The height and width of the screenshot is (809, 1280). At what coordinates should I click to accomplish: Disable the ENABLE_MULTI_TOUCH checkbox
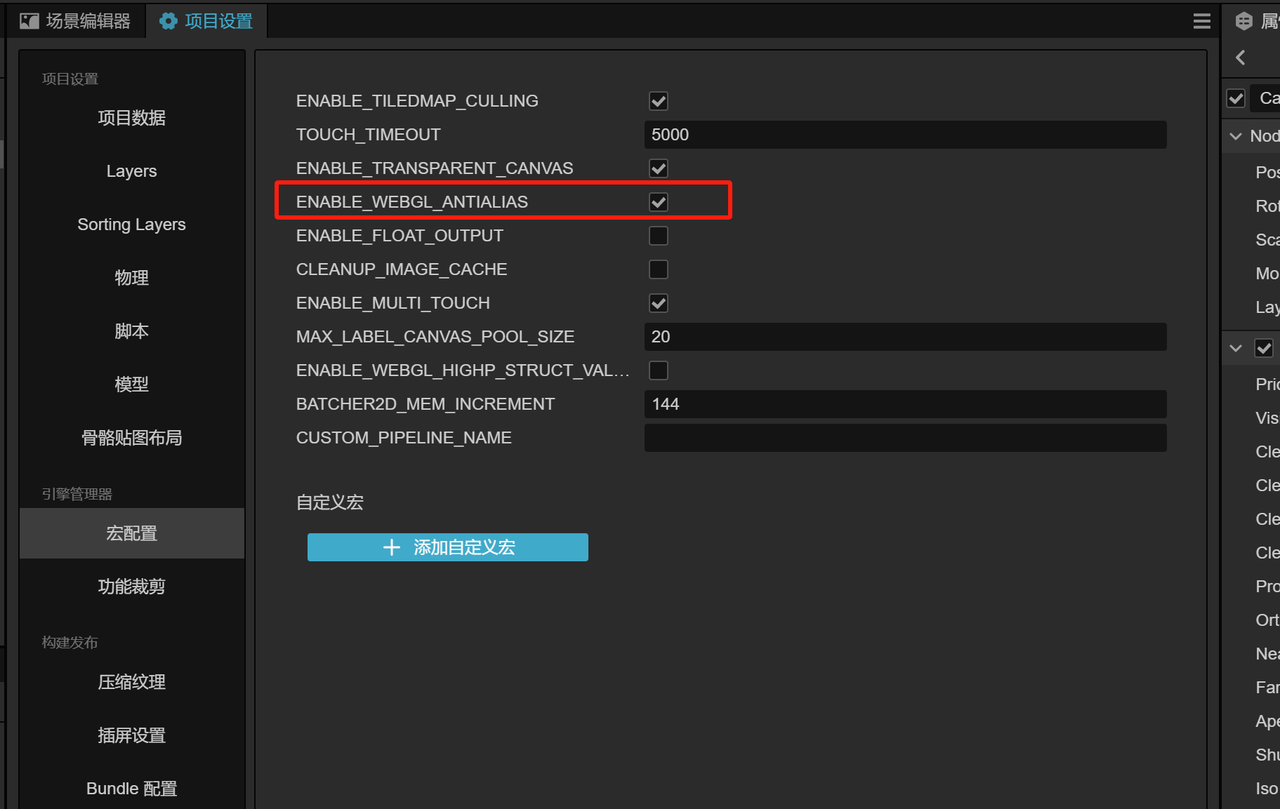click(x=658, y=303)
